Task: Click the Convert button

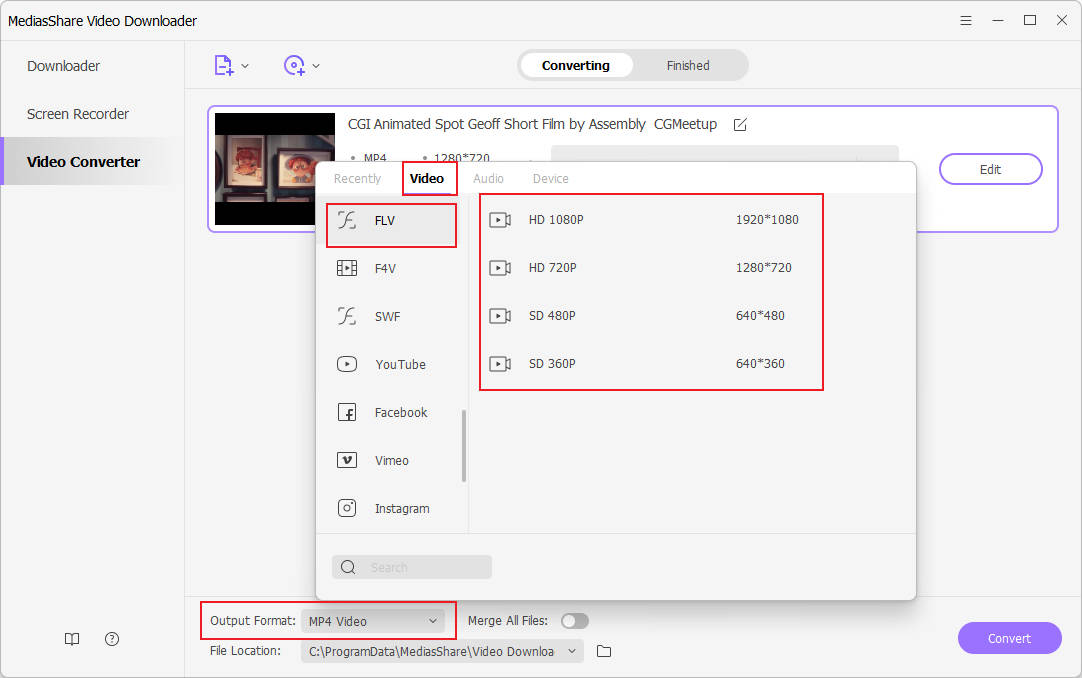Action: click(x=1010, y=638)
